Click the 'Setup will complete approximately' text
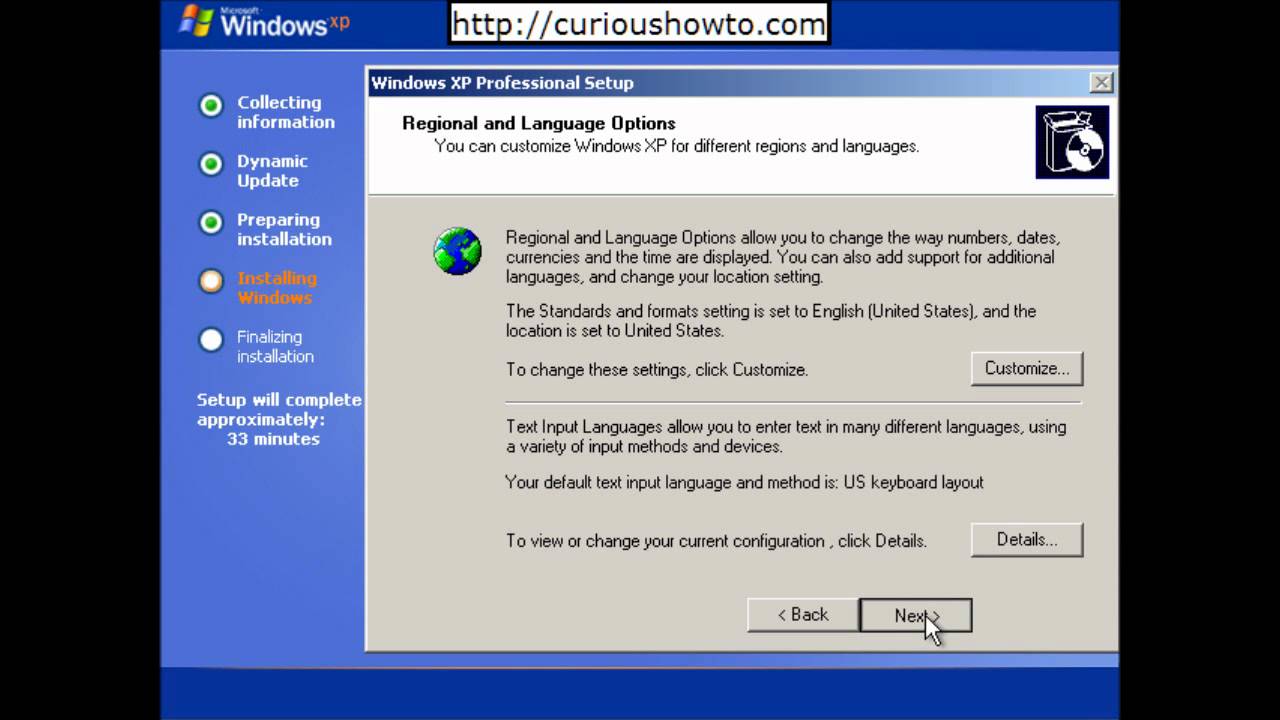The image size is (1280, 720). click(x=279, y=409)
